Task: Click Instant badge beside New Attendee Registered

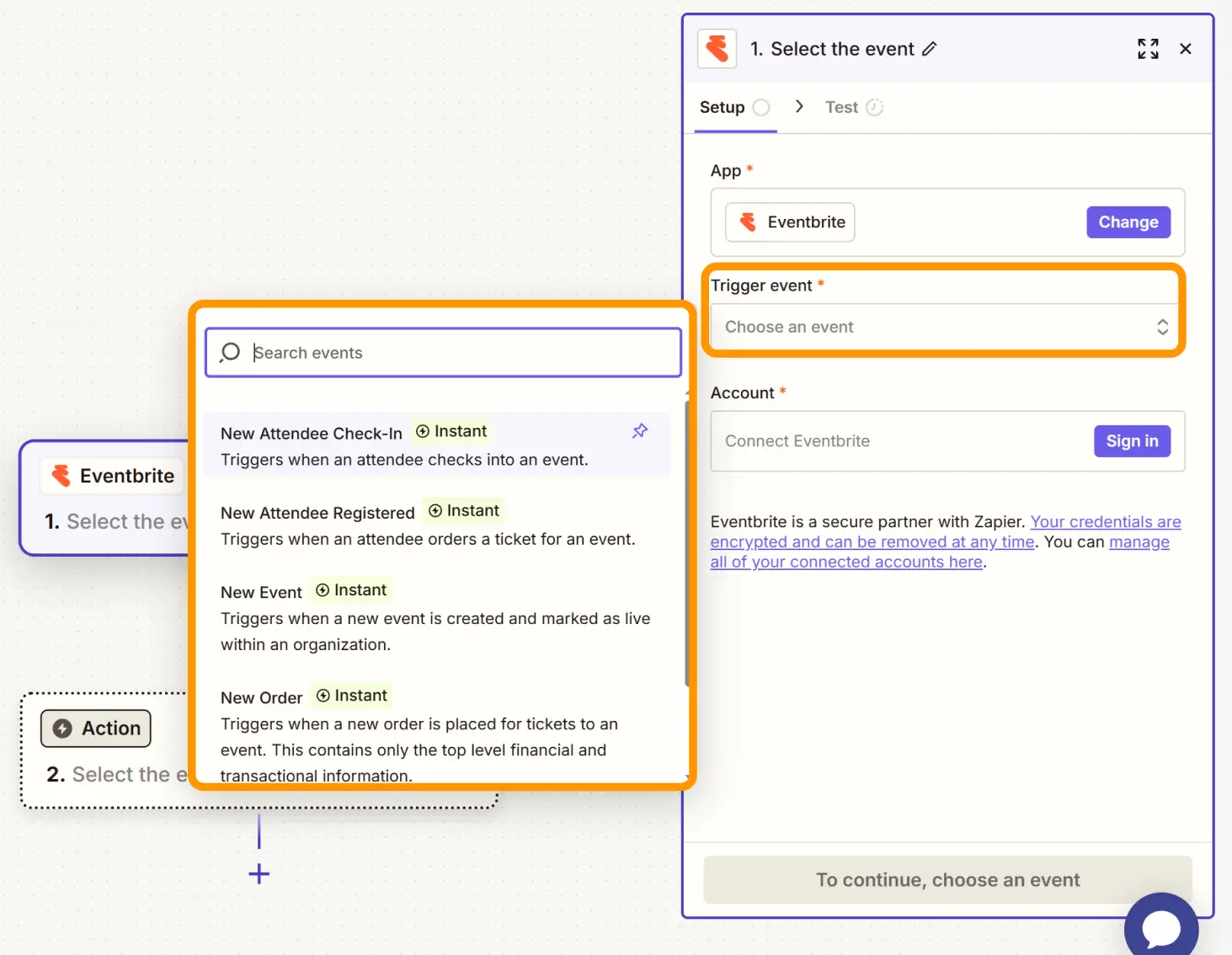Action: point(464,510)
